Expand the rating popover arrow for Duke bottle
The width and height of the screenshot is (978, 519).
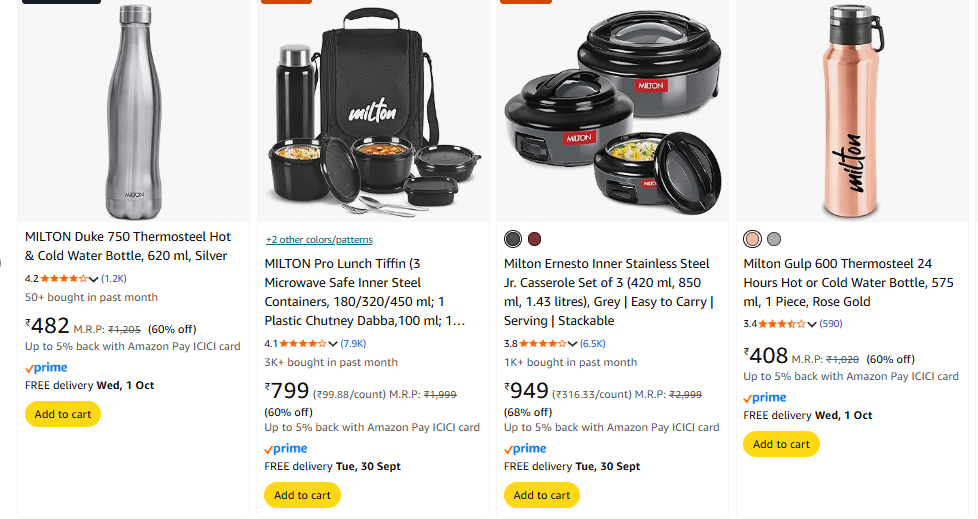[x=94, y=280]
